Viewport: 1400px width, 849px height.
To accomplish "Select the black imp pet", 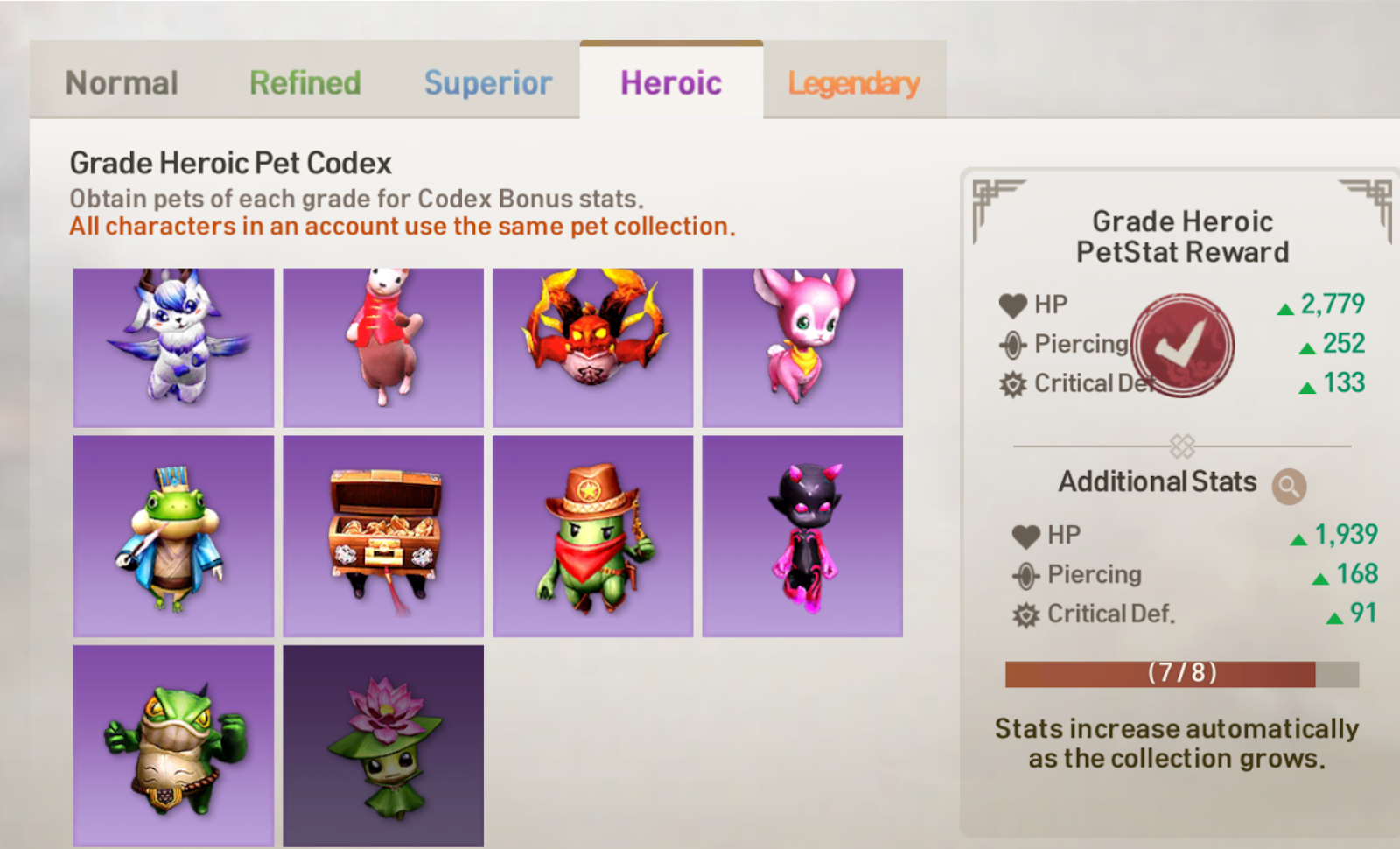I will 802,537.
